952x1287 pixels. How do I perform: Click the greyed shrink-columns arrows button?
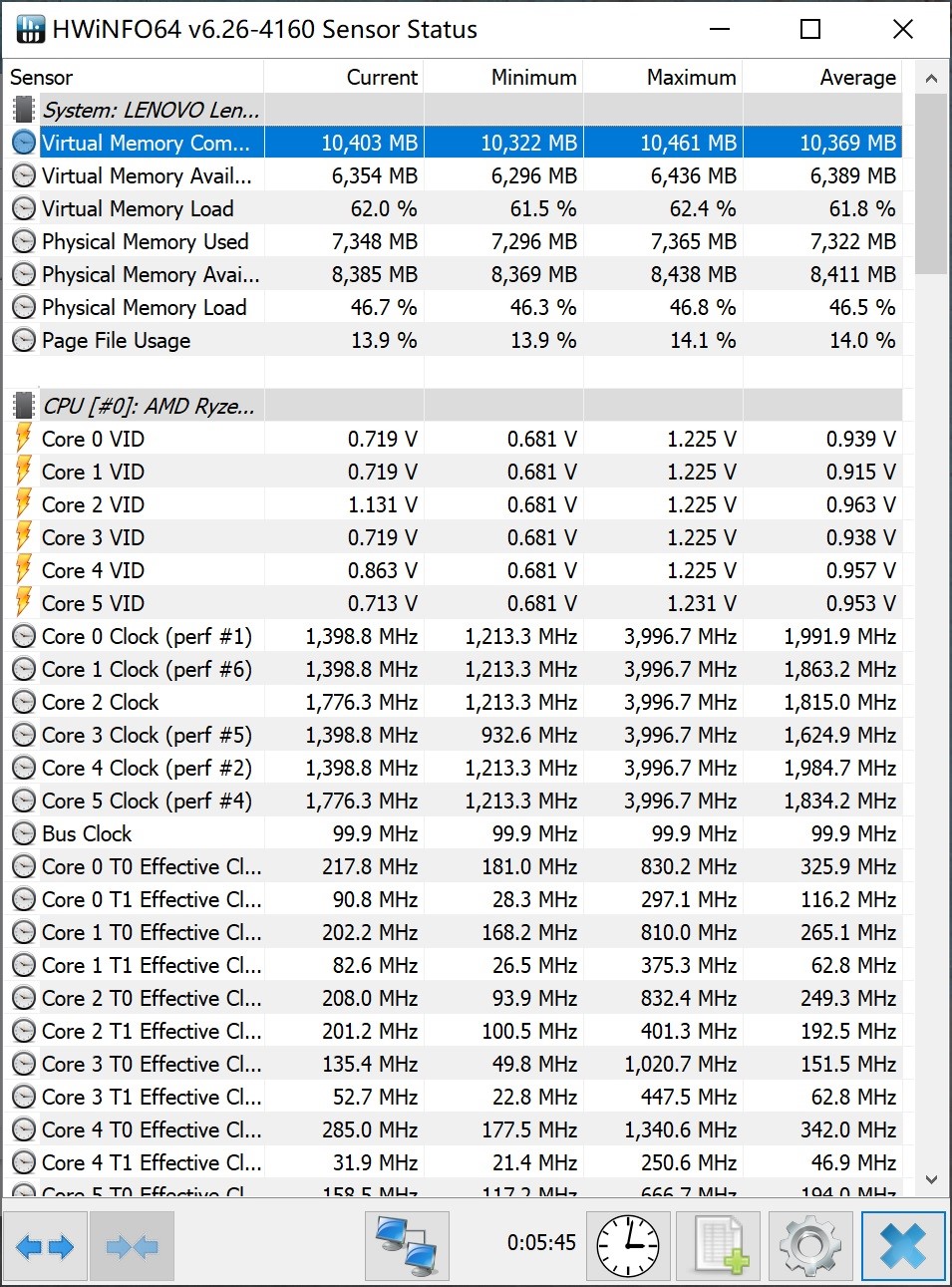coord(133,1246)
